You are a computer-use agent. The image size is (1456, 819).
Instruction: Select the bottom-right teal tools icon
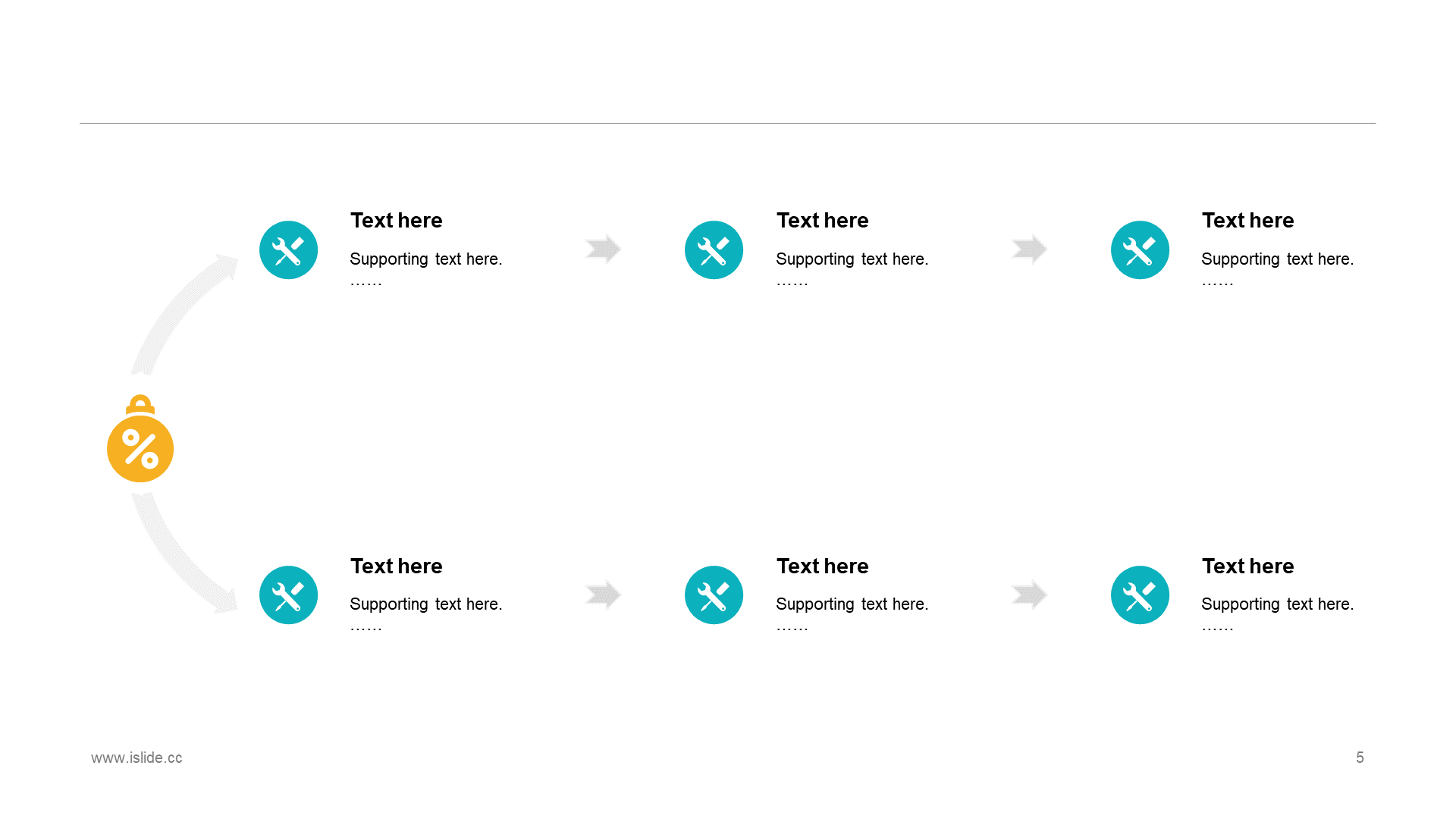tap(1140, 595)
